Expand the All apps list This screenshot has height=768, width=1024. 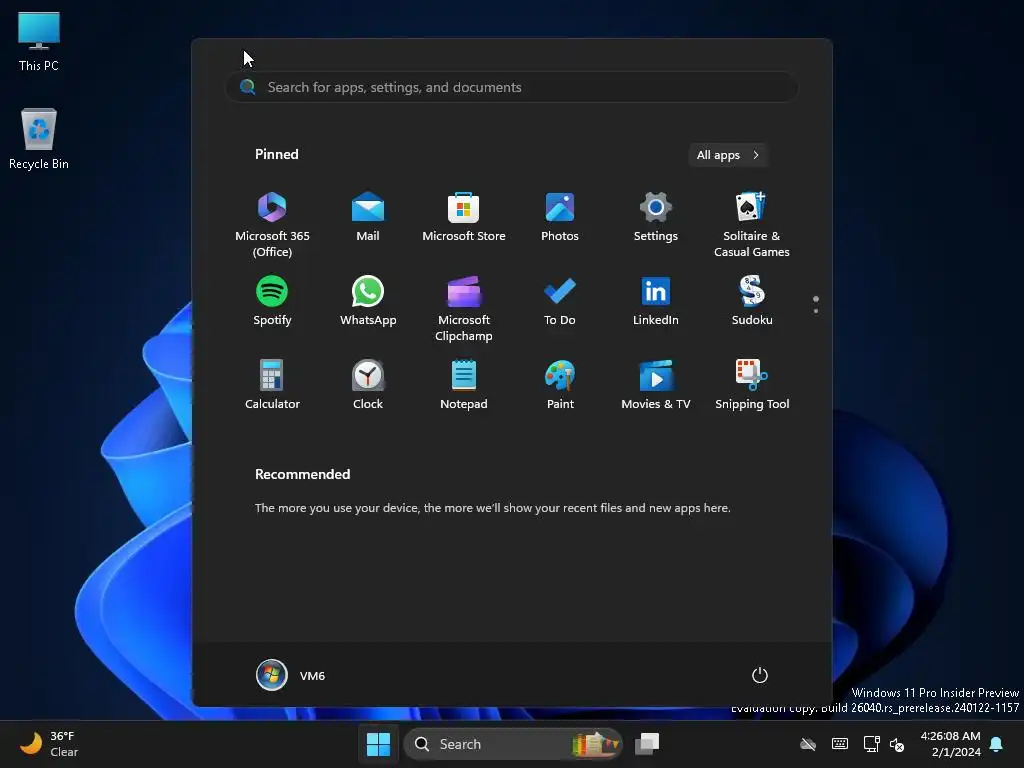tap(728, 155)
